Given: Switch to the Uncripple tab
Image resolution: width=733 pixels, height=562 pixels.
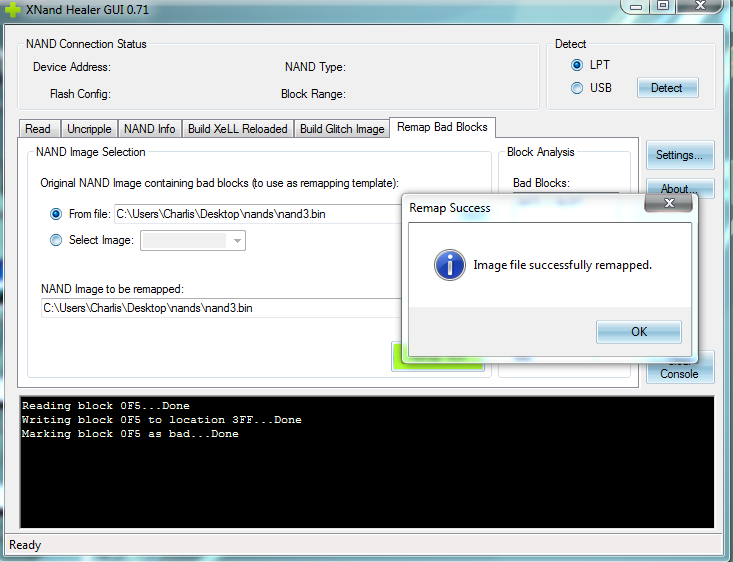Looking at the screenshot, I should tap(89, 129).
